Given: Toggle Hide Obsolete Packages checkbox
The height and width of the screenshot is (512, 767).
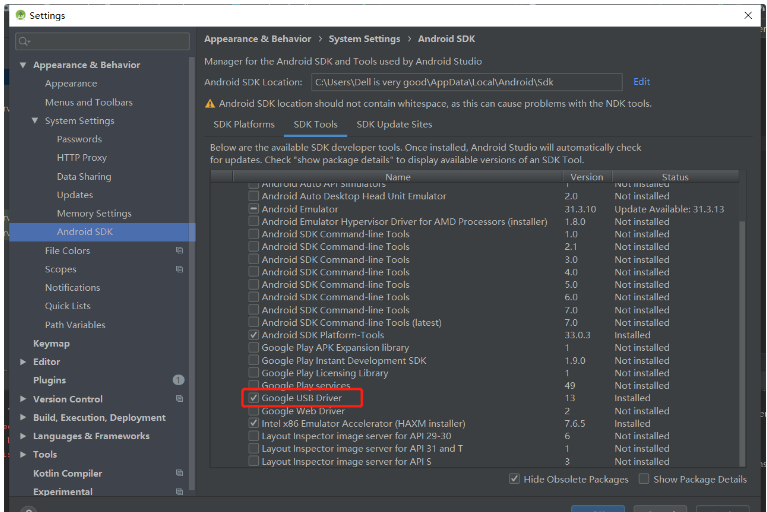Looking at the screenshot, I should coord(514,479).
